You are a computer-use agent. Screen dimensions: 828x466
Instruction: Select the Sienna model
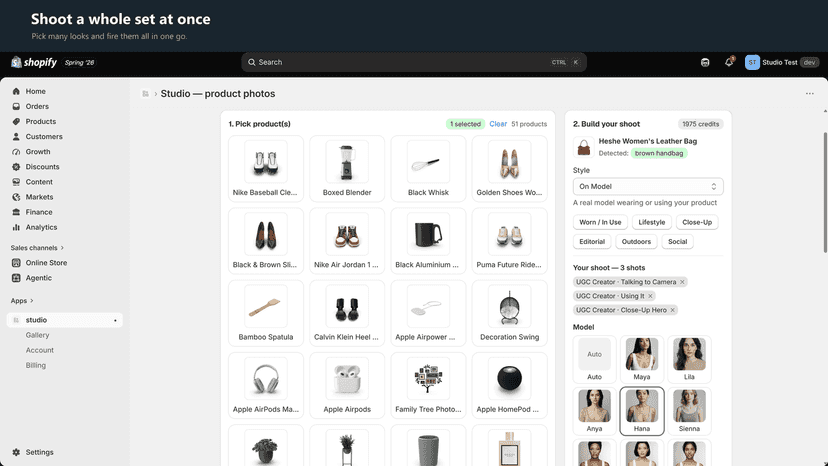click(x=689, y=411)
